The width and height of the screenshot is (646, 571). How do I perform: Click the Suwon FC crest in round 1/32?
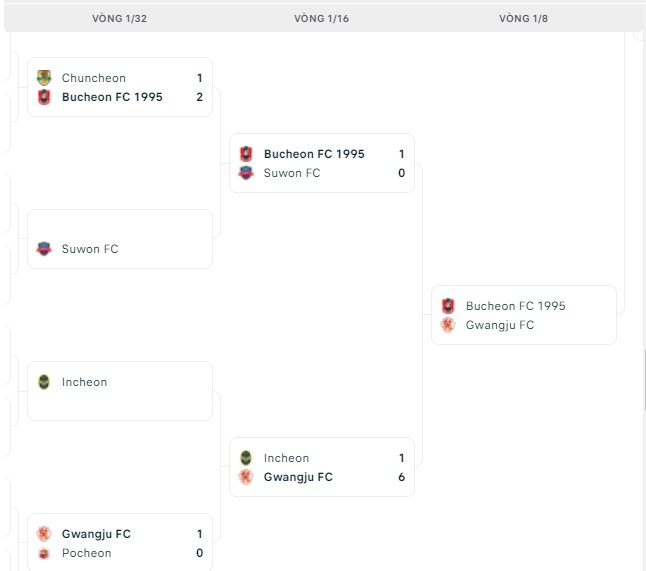click(x=44, y=249)
